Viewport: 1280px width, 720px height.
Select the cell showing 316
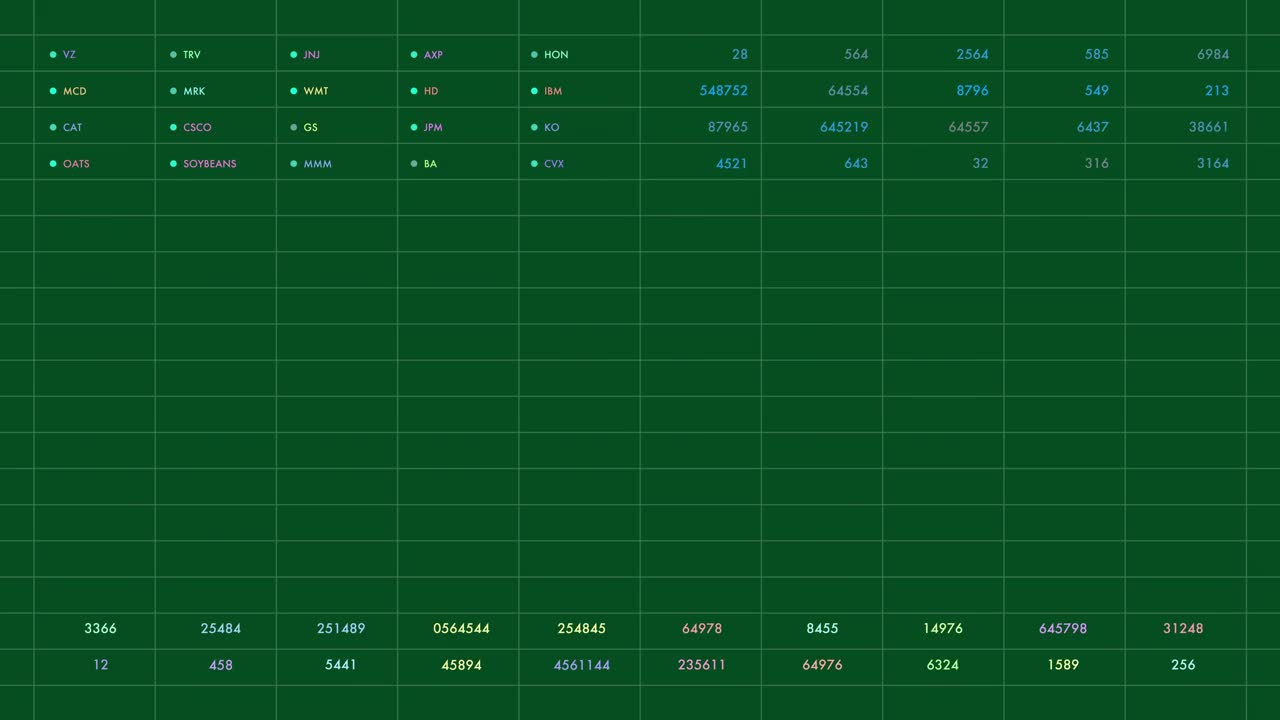tap(1064, 162)
